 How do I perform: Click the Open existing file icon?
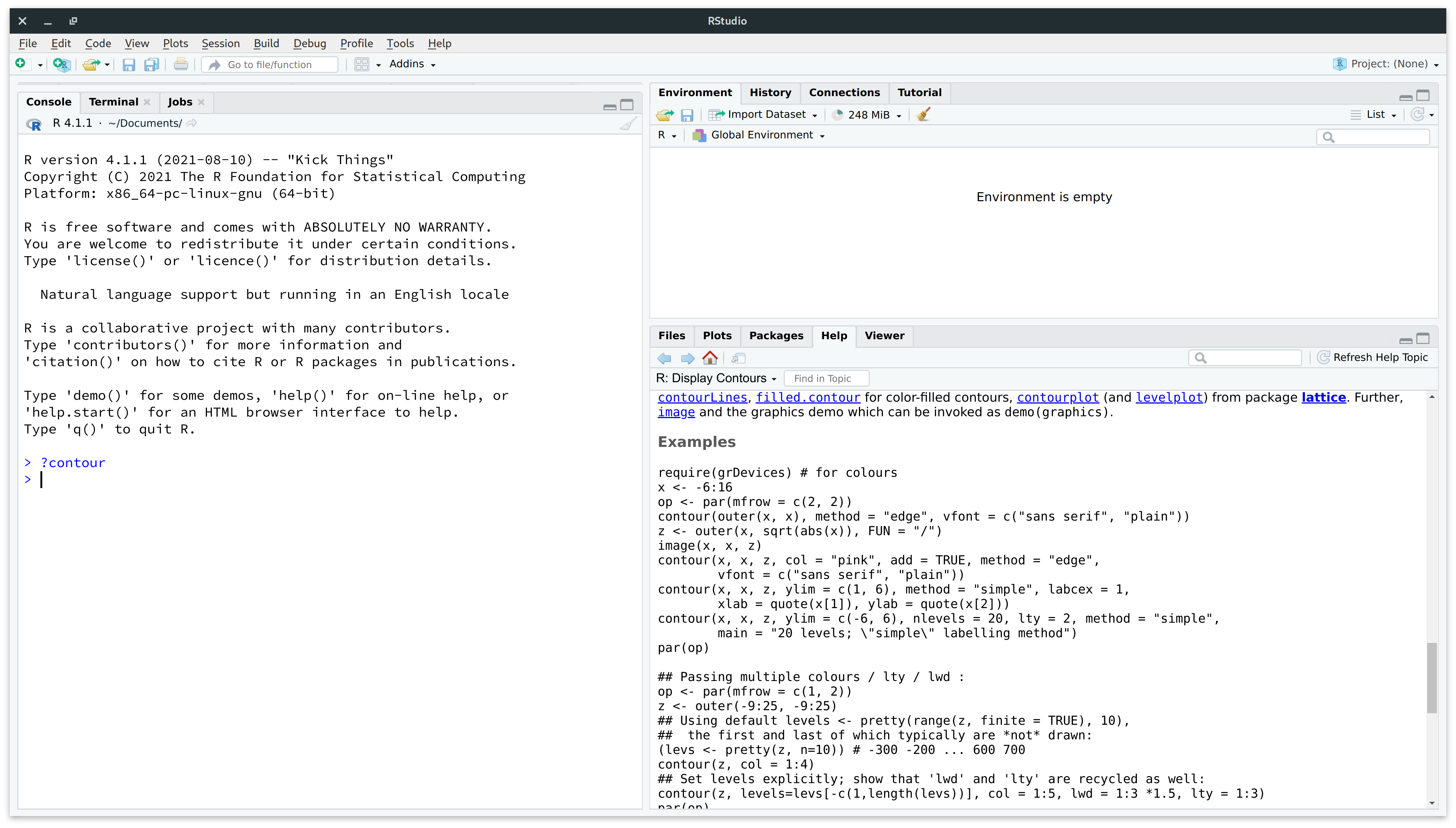point(91,64)
